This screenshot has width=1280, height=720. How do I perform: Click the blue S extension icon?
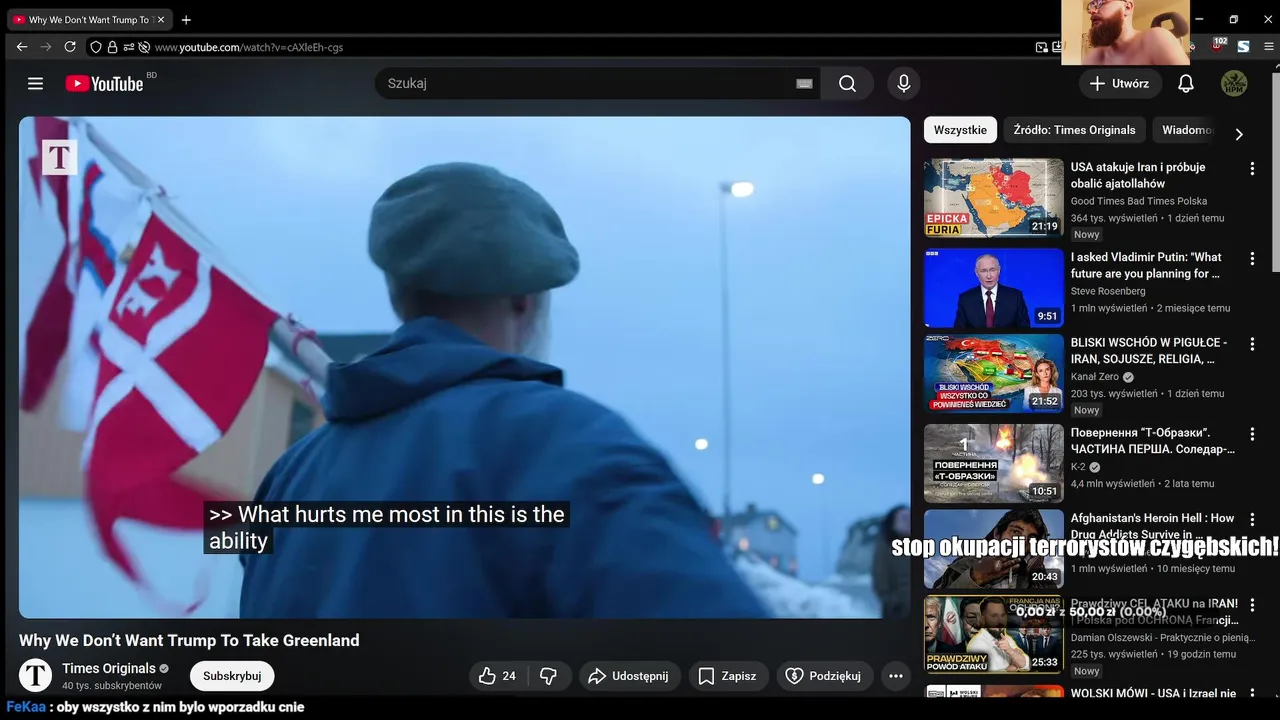tap(1243, 47)
